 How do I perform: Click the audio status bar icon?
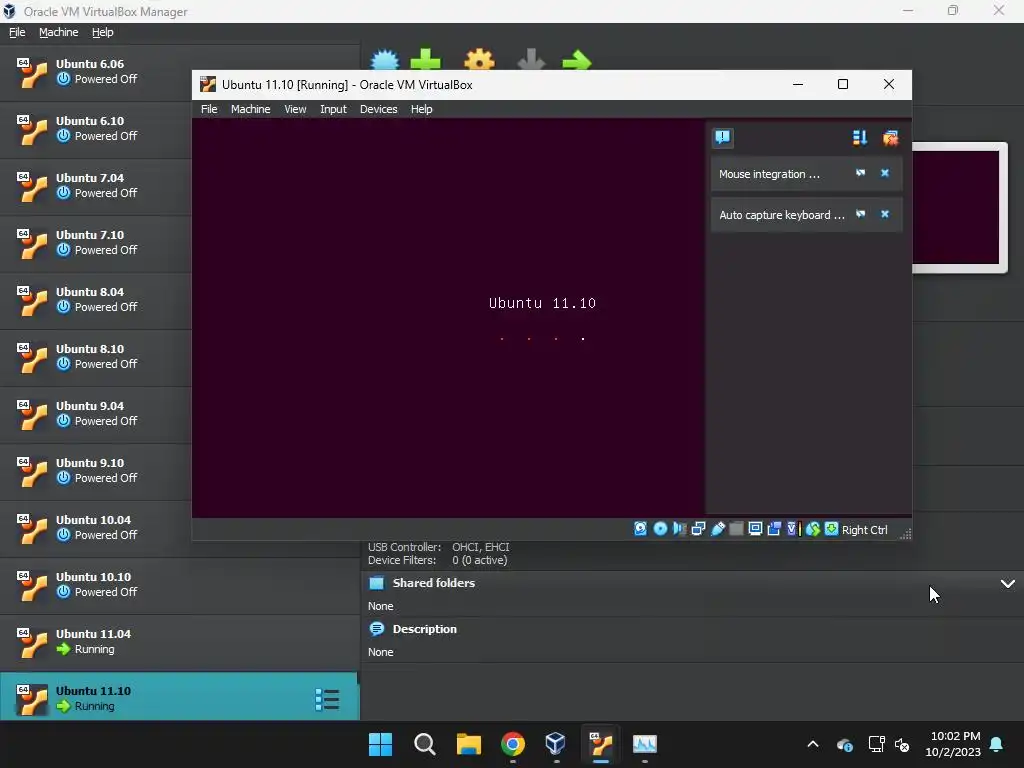pyautogui.click(x=679, y=529)
